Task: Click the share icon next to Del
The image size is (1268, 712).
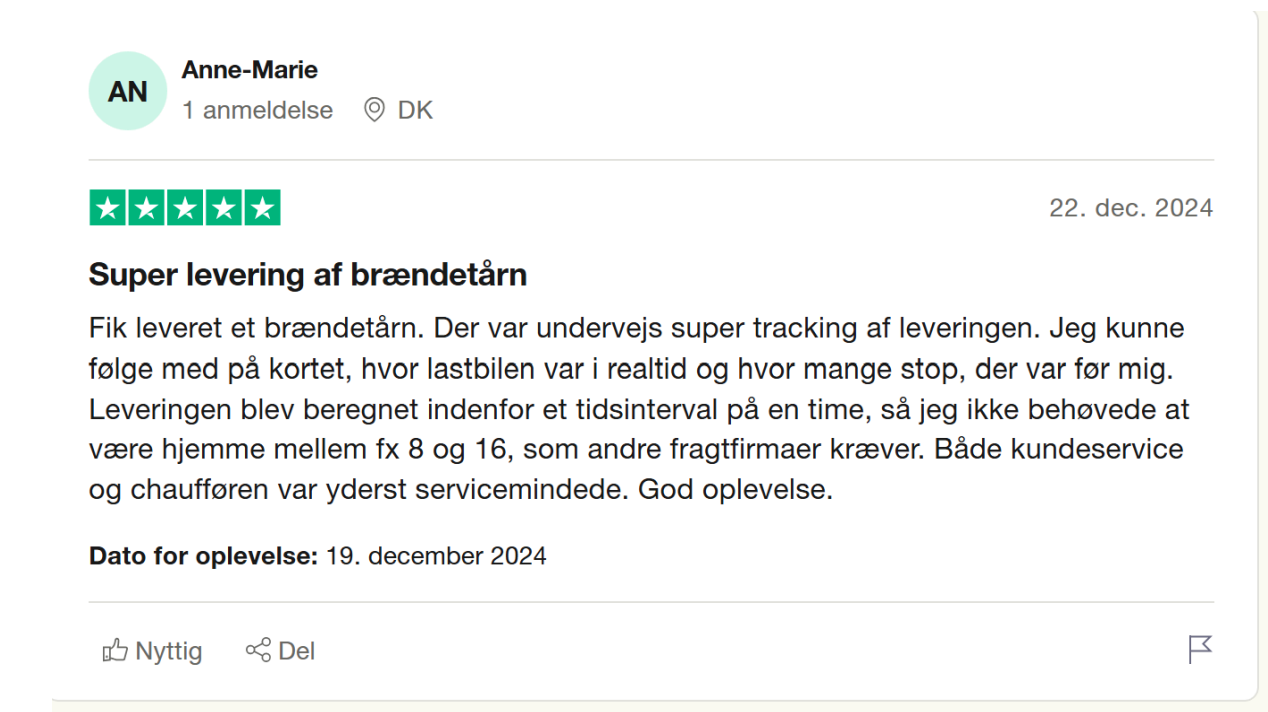Action: coord(258,650)
